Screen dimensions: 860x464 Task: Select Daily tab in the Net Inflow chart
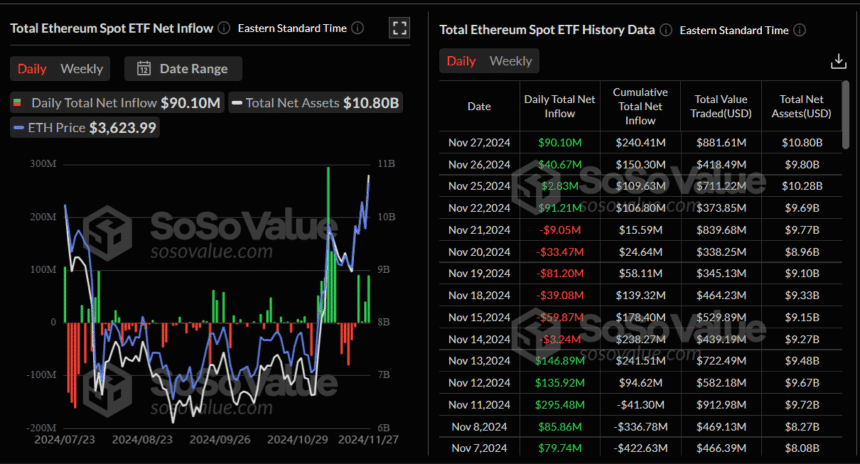(32, 69)
